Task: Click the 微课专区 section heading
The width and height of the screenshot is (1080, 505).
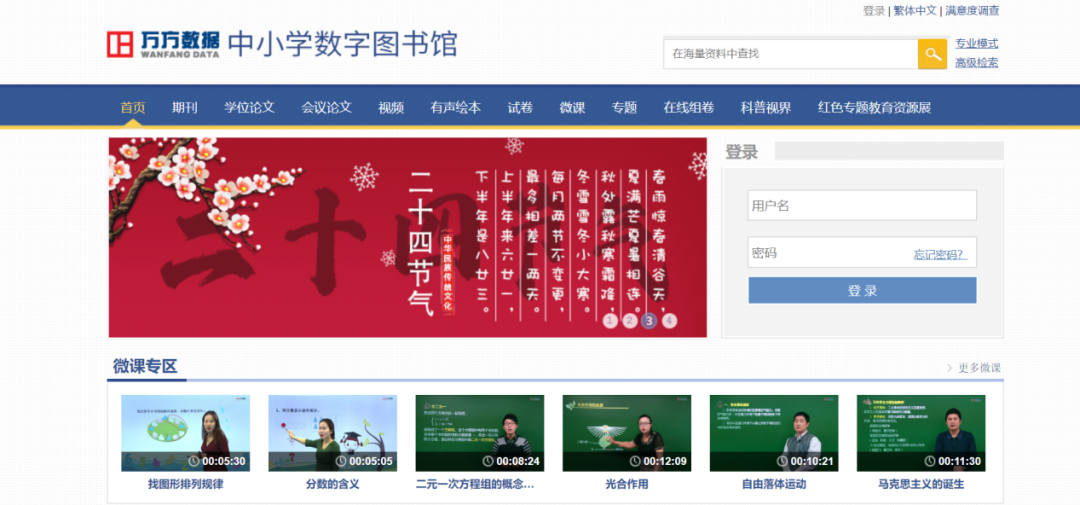Action: click(x=145, y=367)
